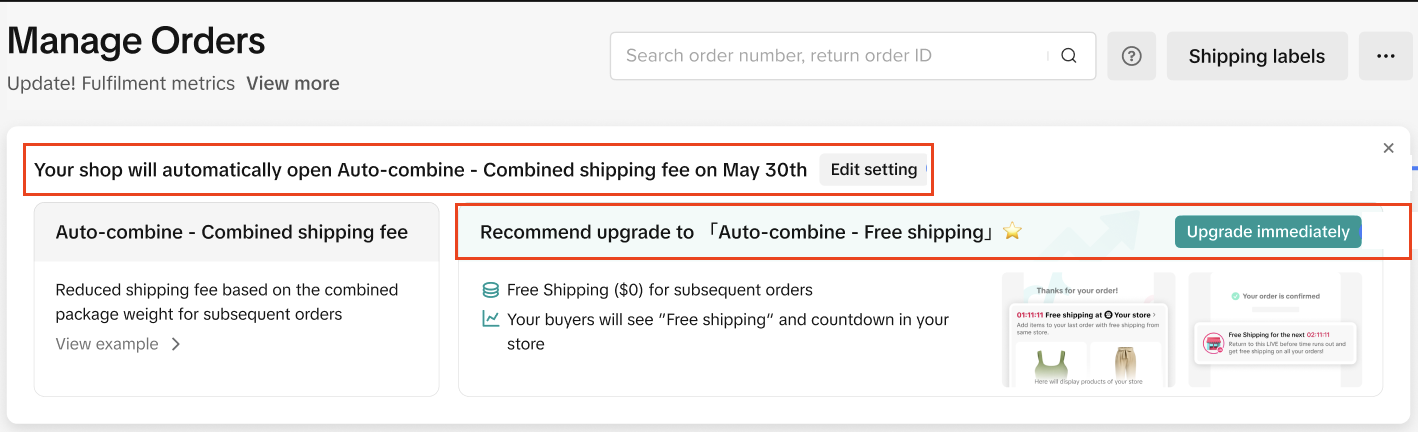Click the magnifier search icon
The width and height of the screenshot is (1418, 432).
point(1069,56)
